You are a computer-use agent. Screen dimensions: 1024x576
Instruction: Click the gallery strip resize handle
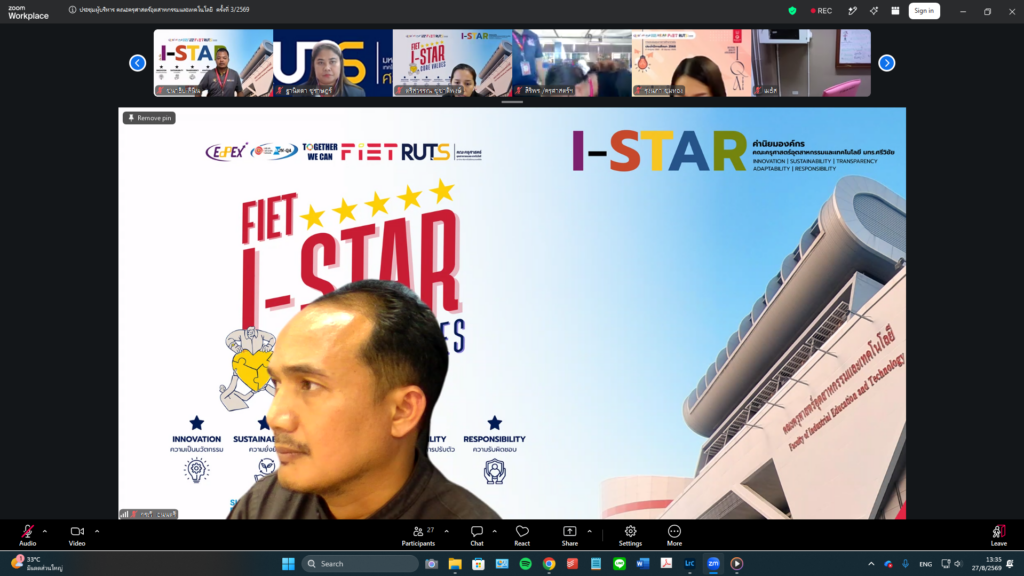(x=512, y=102)
